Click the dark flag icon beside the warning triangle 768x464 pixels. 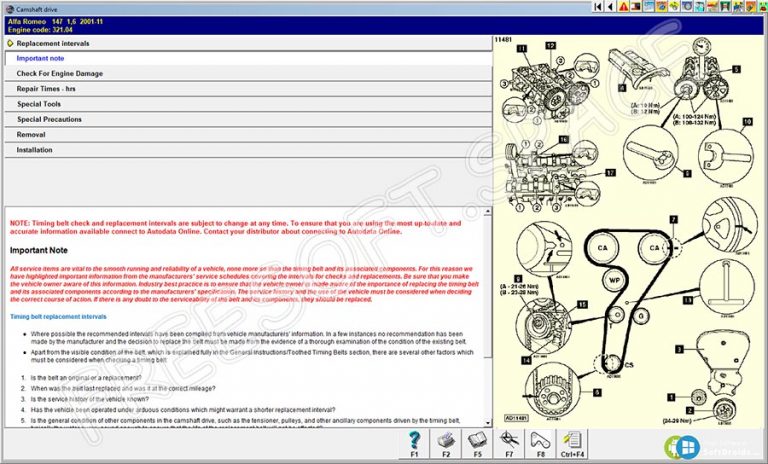tap(636, 6)
